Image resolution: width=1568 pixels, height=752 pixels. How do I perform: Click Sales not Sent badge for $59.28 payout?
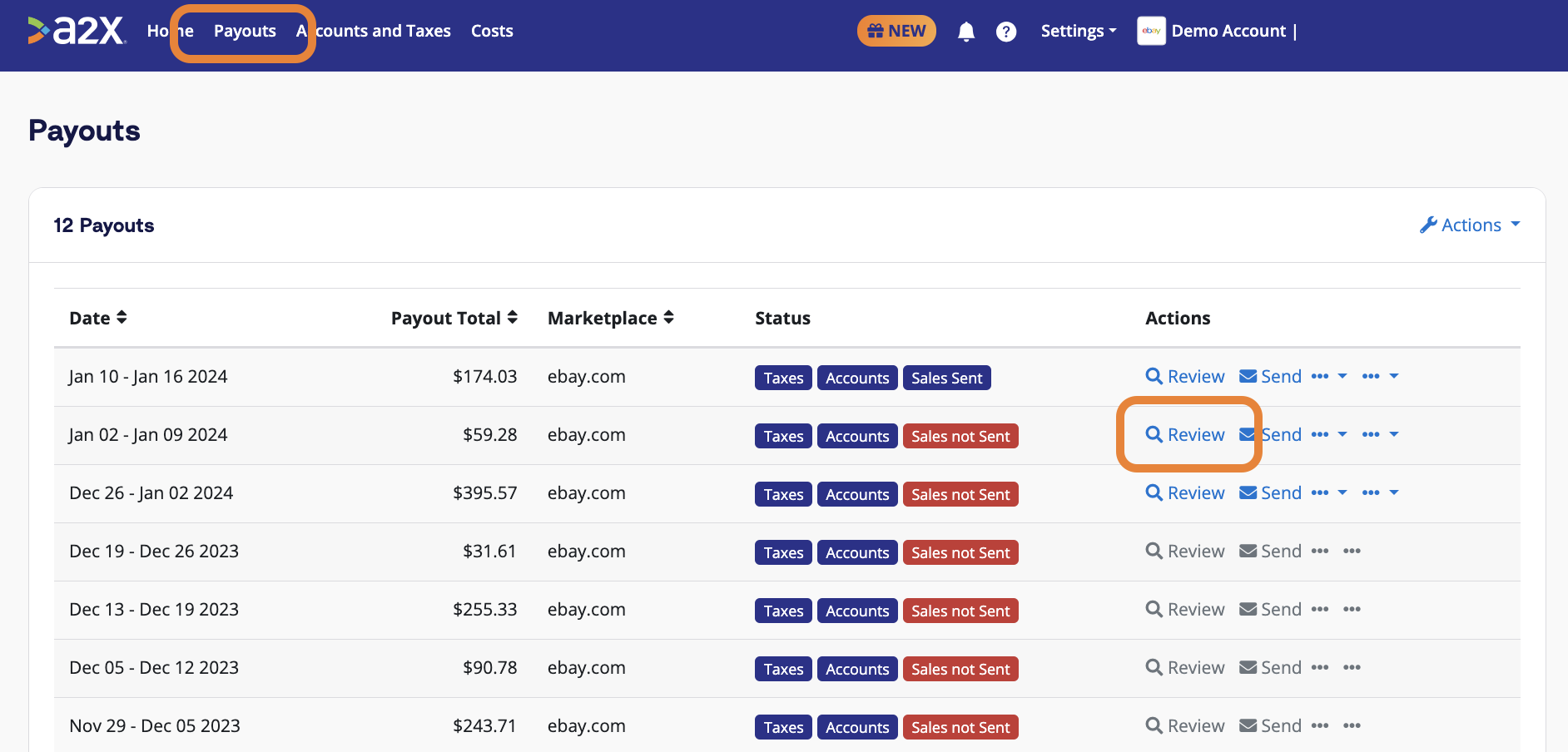960,436
